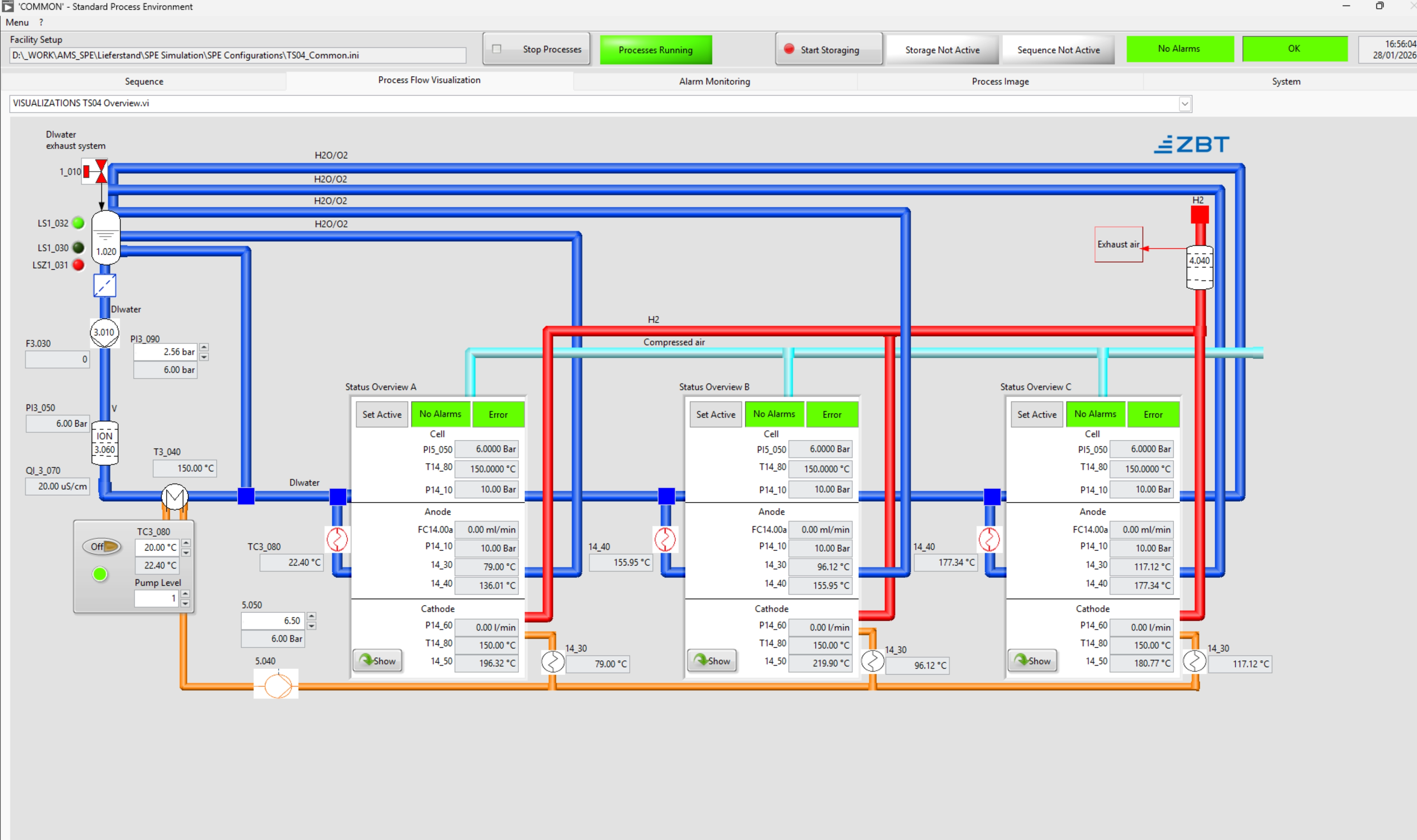Toggle the green TC3_080 status LED

point(100,574)
